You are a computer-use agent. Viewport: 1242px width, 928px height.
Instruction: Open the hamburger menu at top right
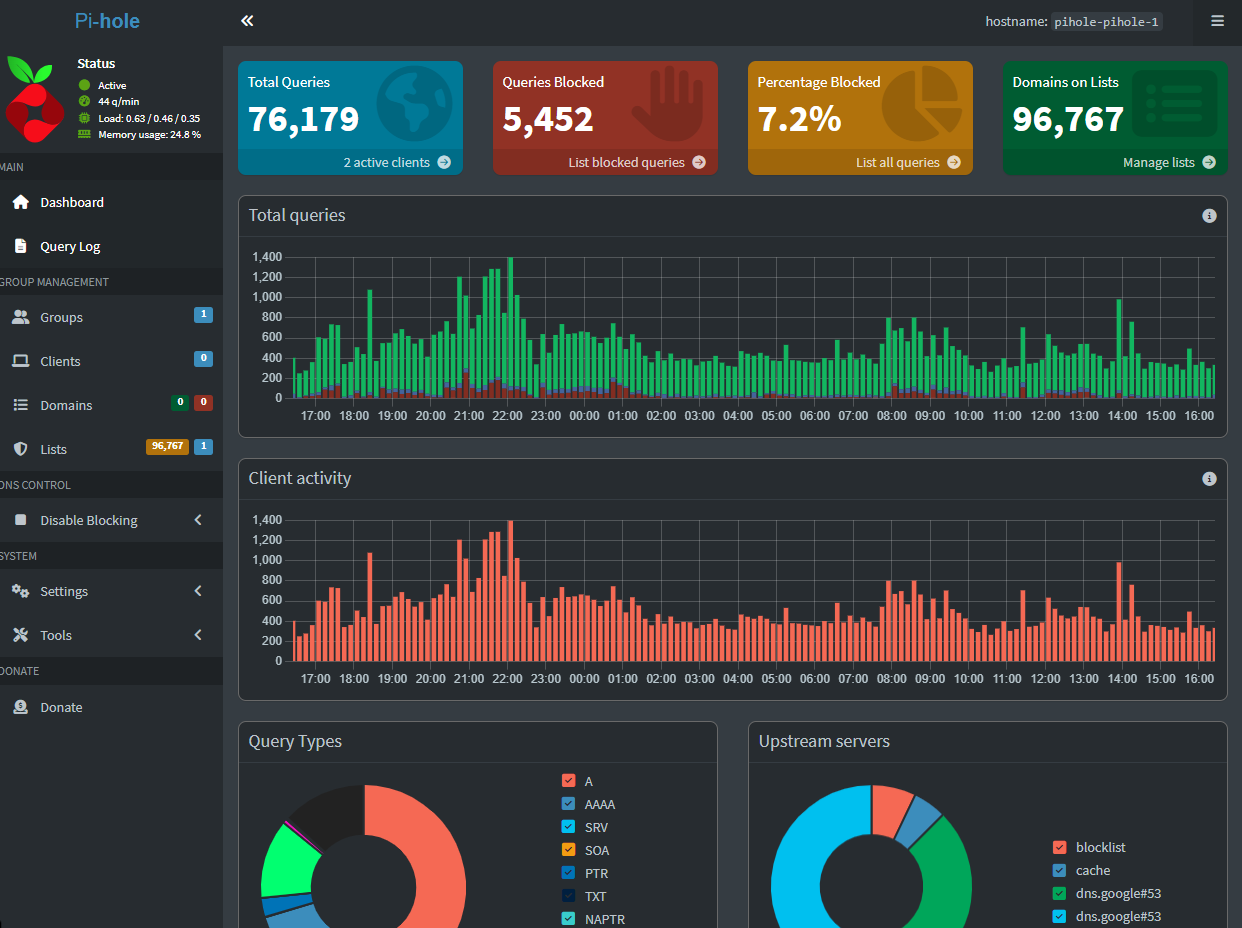(1217, 21)
